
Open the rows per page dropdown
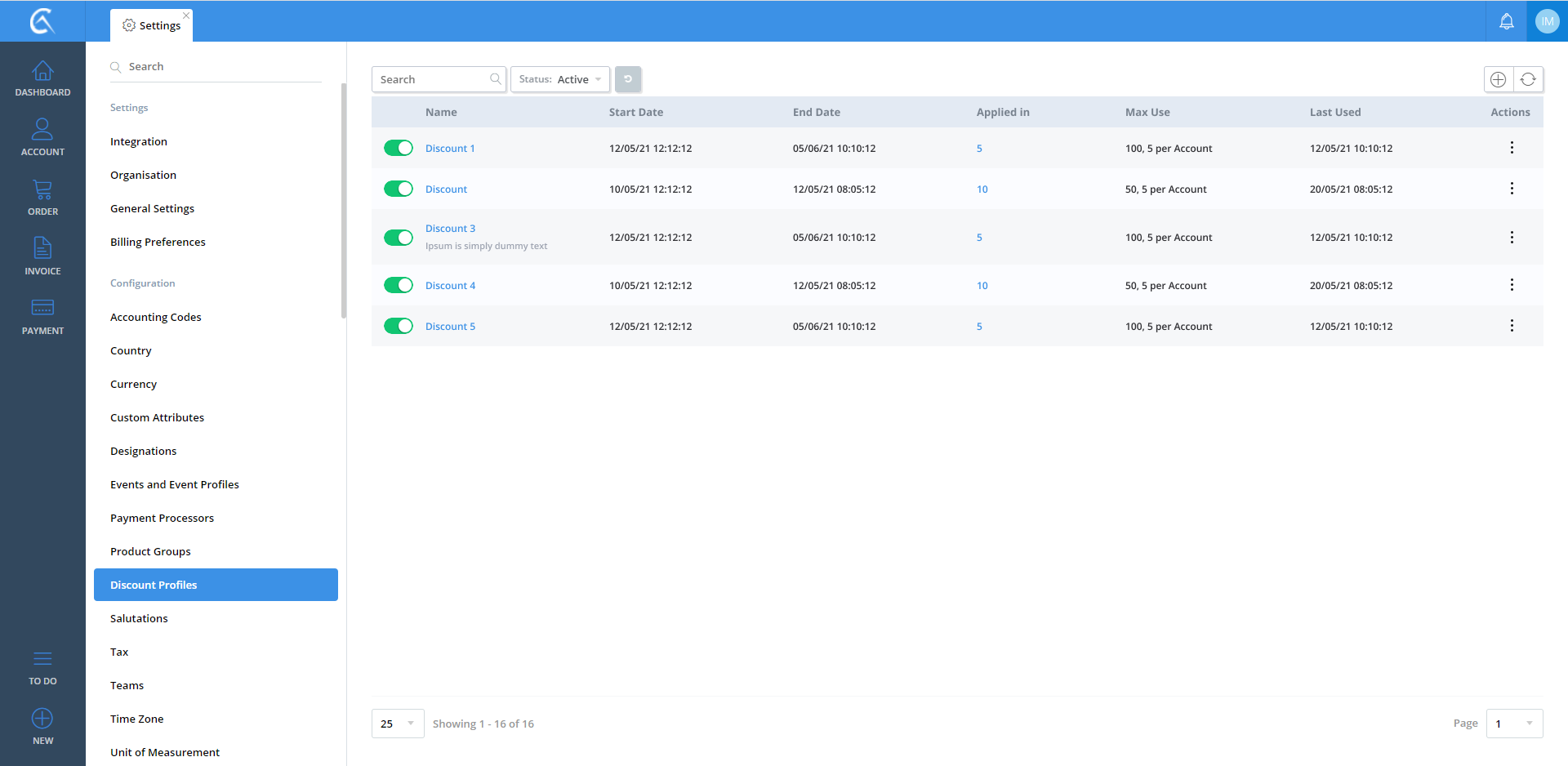pos(398,724)
